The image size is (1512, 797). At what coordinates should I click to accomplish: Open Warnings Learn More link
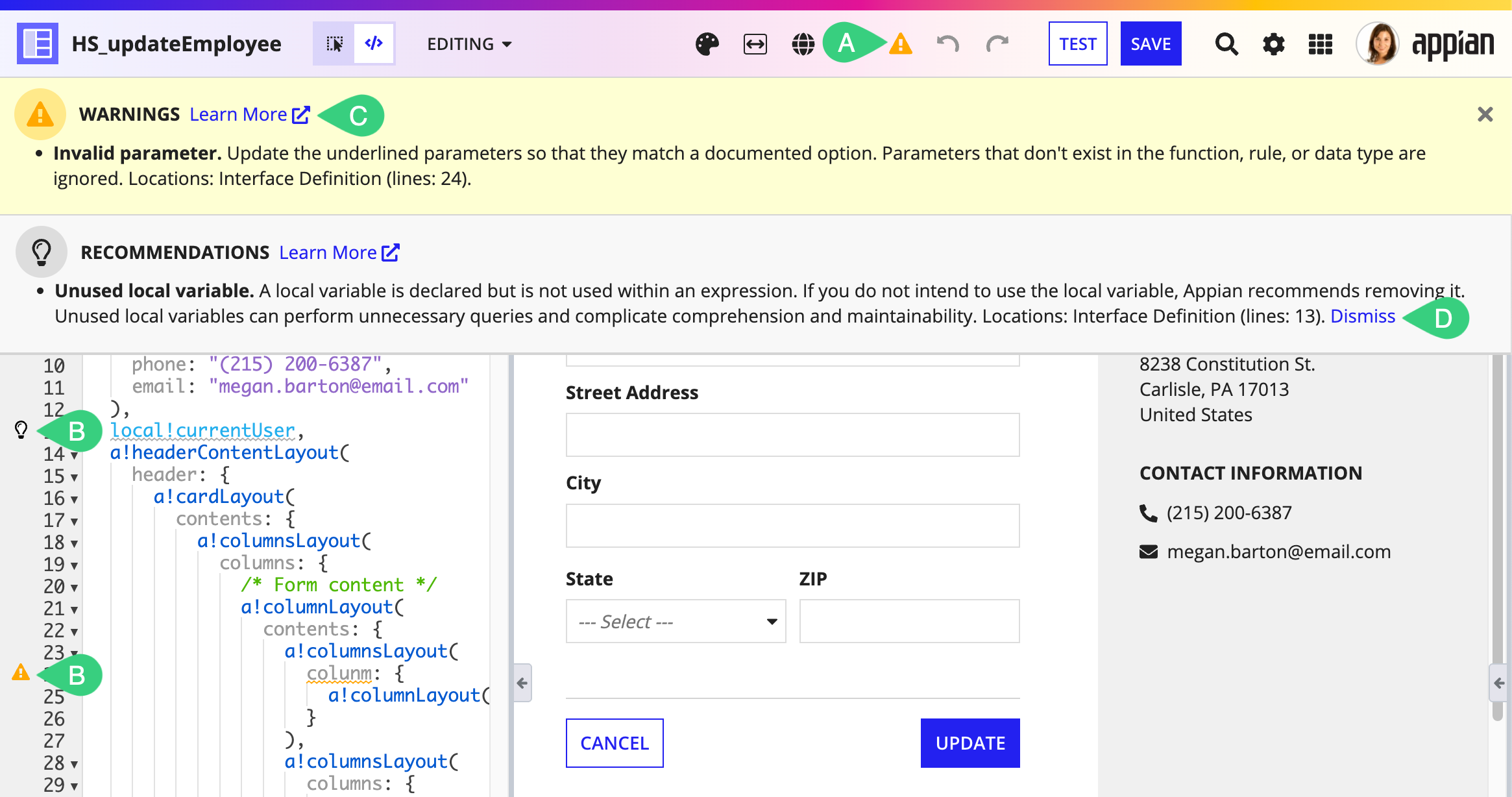(x=250, y=114)
